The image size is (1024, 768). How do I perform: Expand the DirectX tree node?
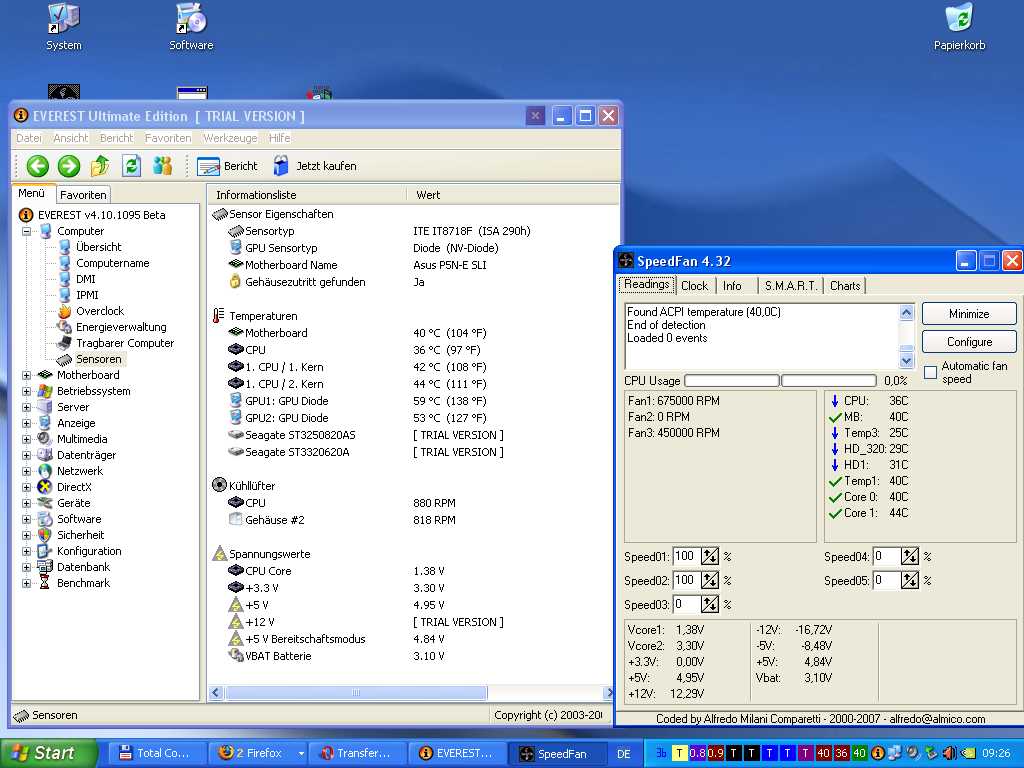(26, 487)
